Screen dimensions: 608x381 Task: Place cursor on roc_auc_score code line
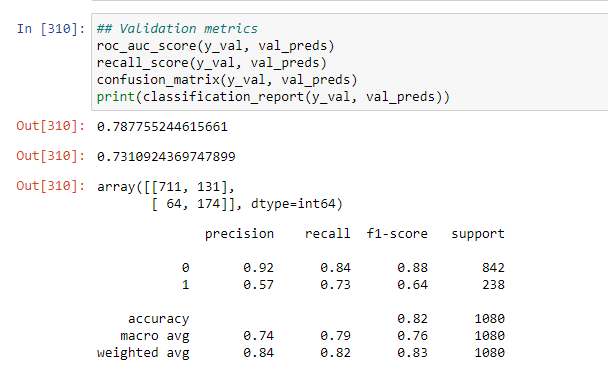click(x=215, y=46)
